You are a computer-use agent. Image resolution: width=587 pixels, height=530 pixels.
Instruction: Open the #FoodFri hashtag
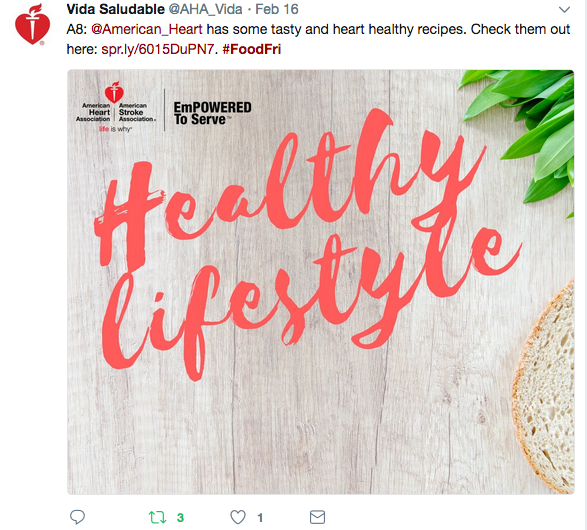click(252, 49)
